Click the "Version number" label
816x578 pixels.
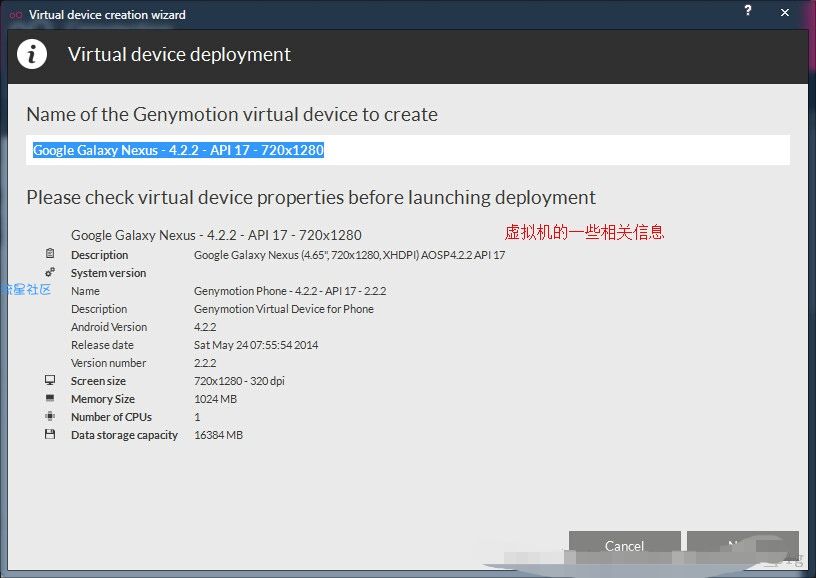pos(108,363)
